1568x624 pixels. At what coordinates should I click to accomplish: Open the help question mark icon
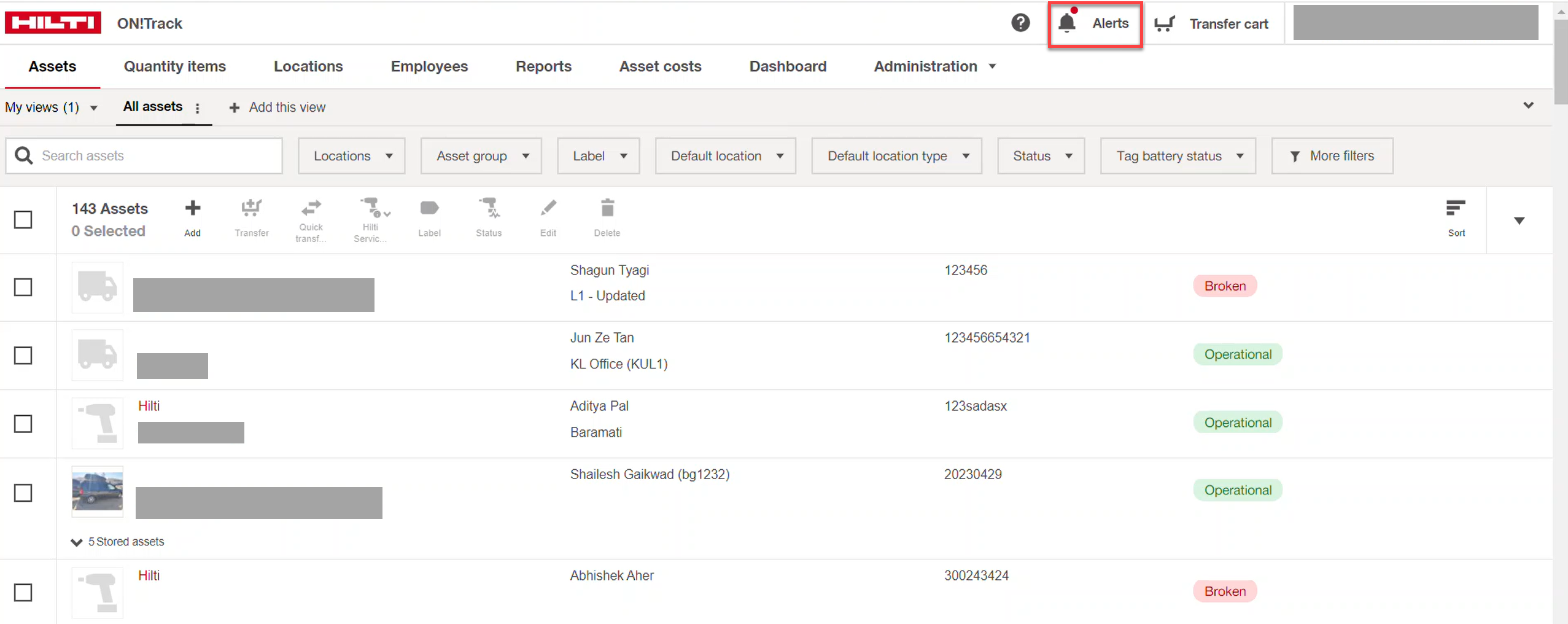(1020, 23)
